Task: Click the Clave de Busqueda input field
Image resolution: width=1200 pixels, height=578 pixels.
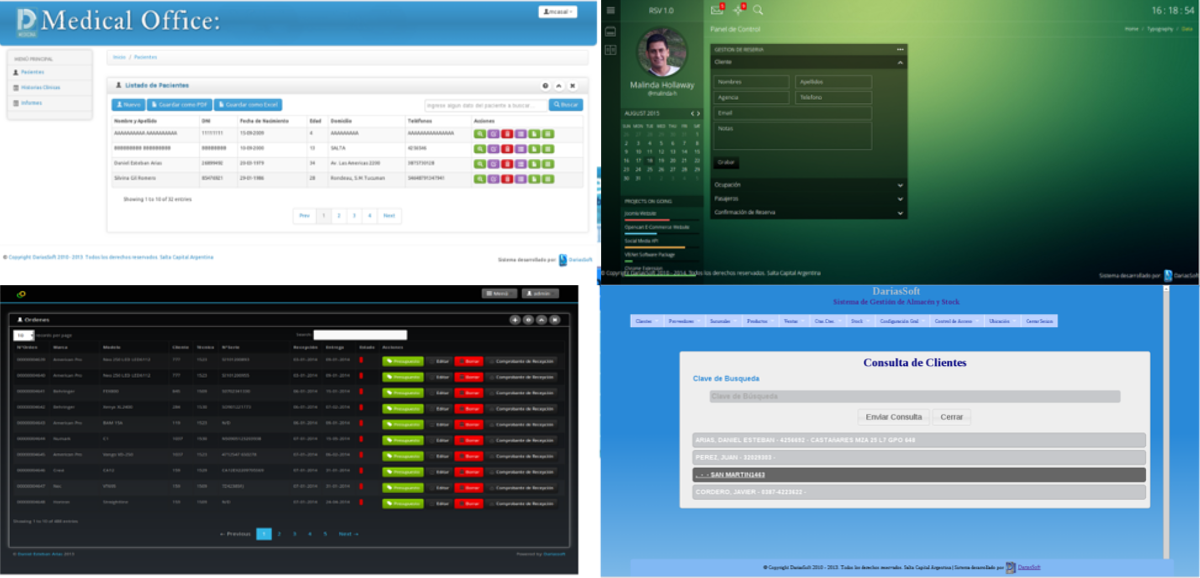Action: tap(914, 397)
